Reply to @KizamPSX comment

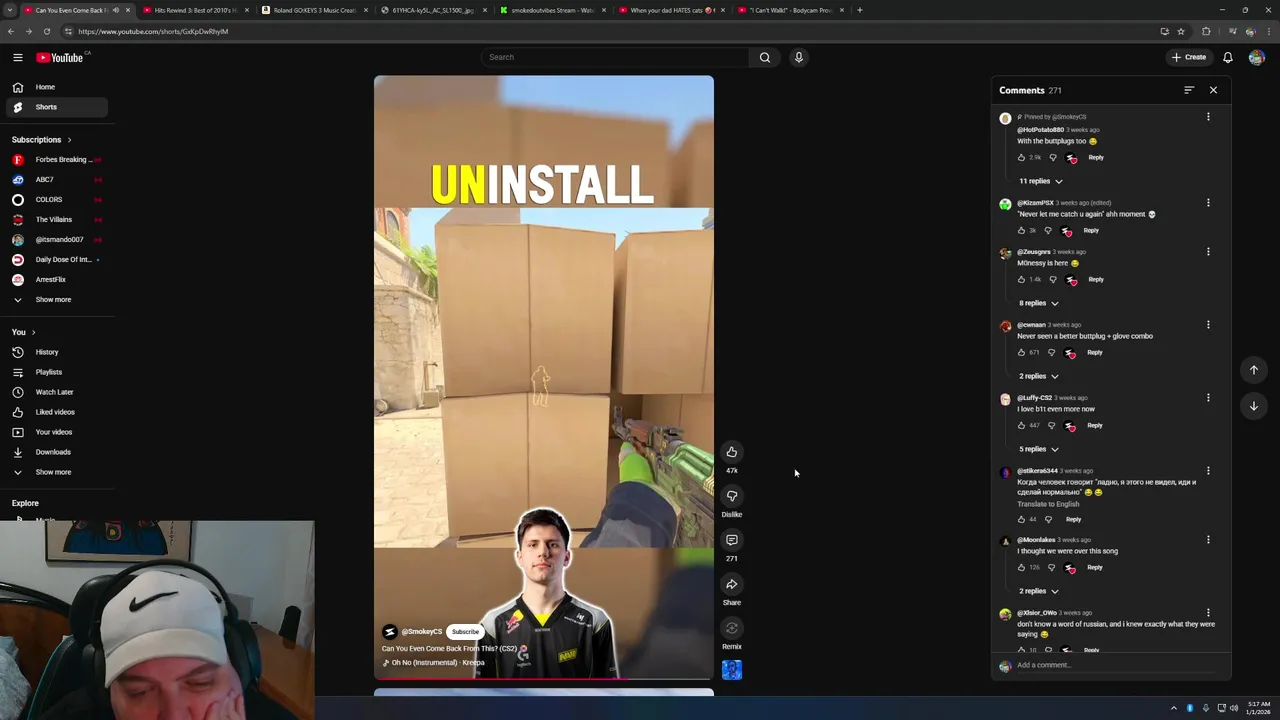point(1091,231)
